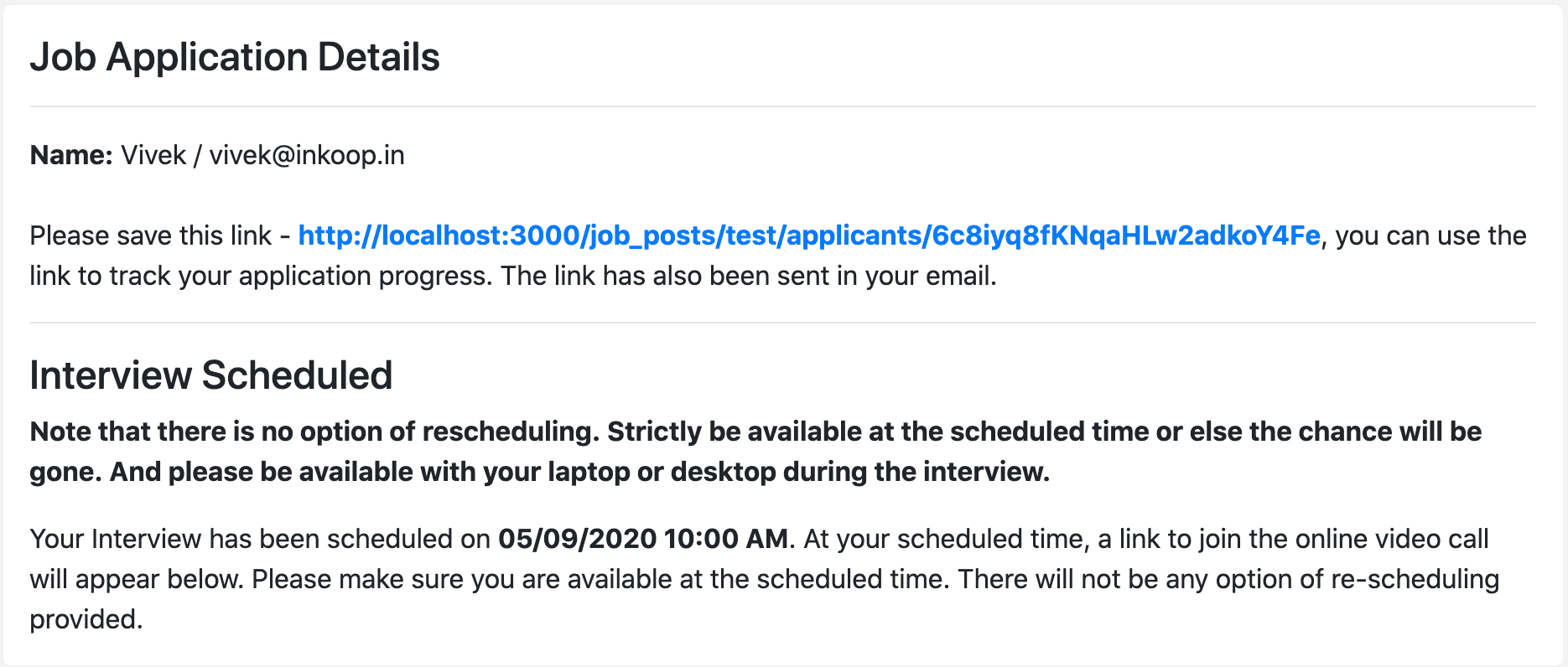Click the applicant name Vivek
Viewport: 1568px width, 667px height.
click(153, 155)
